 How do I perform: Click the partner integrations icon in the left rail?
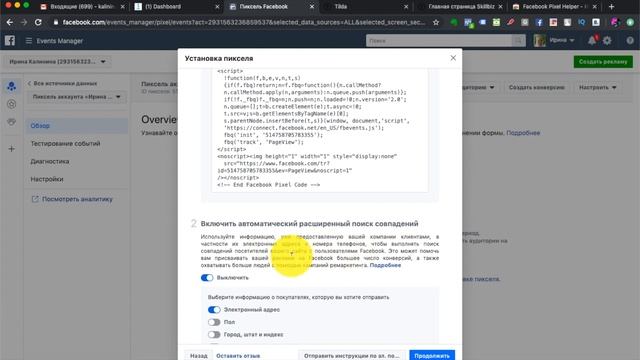point(11,122)
